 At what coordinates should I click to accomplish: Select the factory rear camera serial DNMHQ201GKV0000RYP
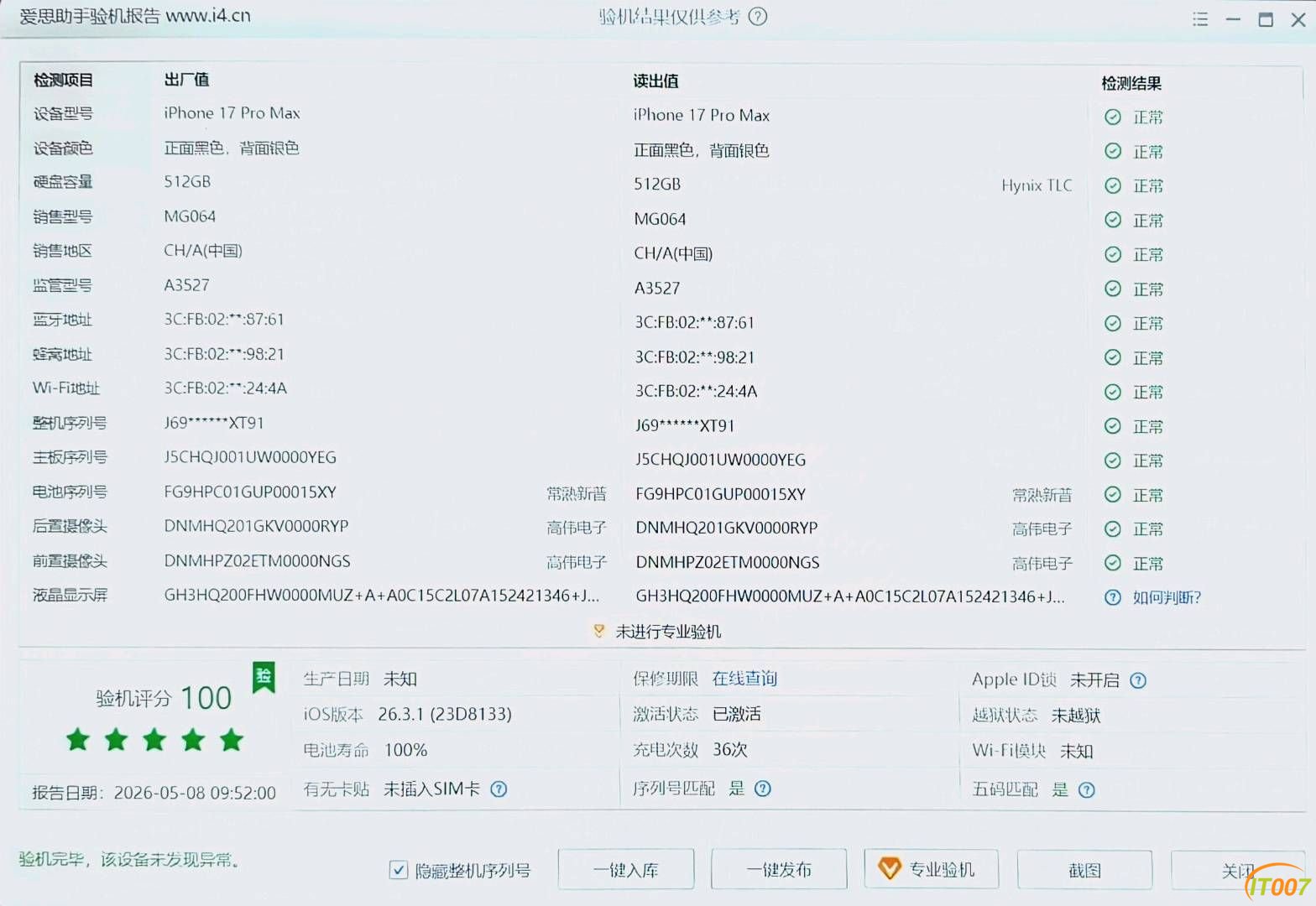pyautogui.click(x=256, y=526)
